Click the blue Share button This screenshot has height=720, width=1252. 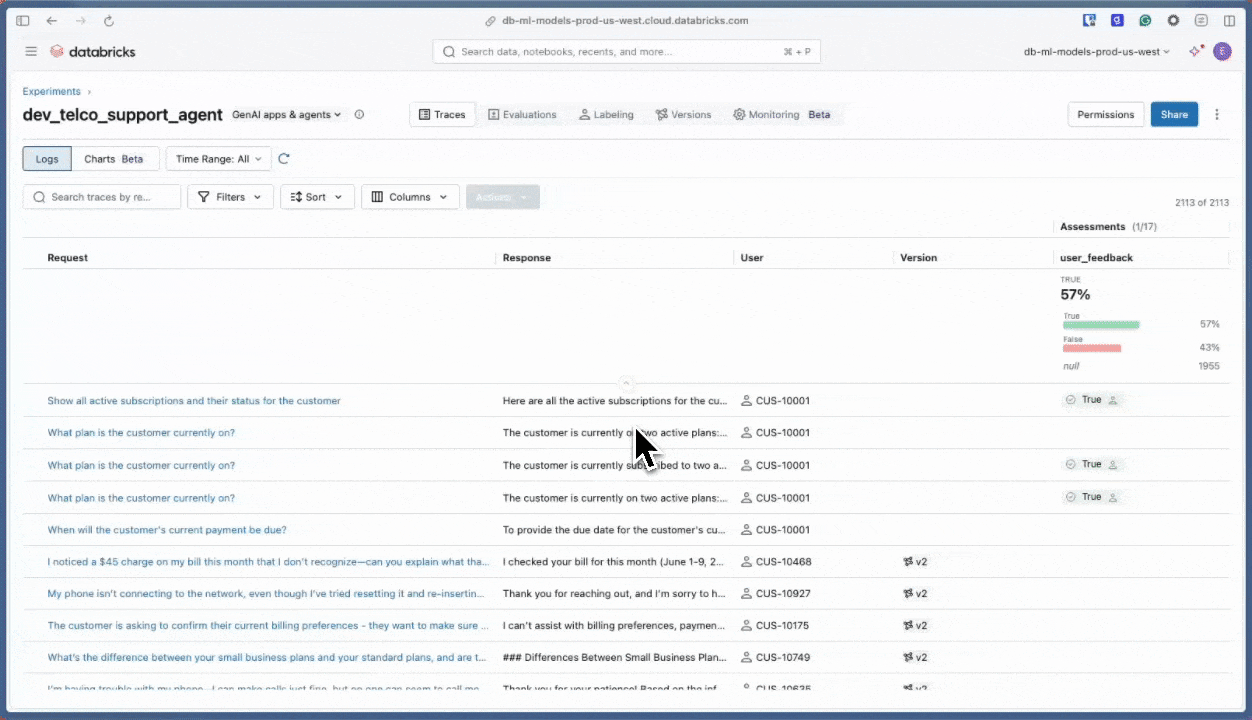[x=1174, y=115]
